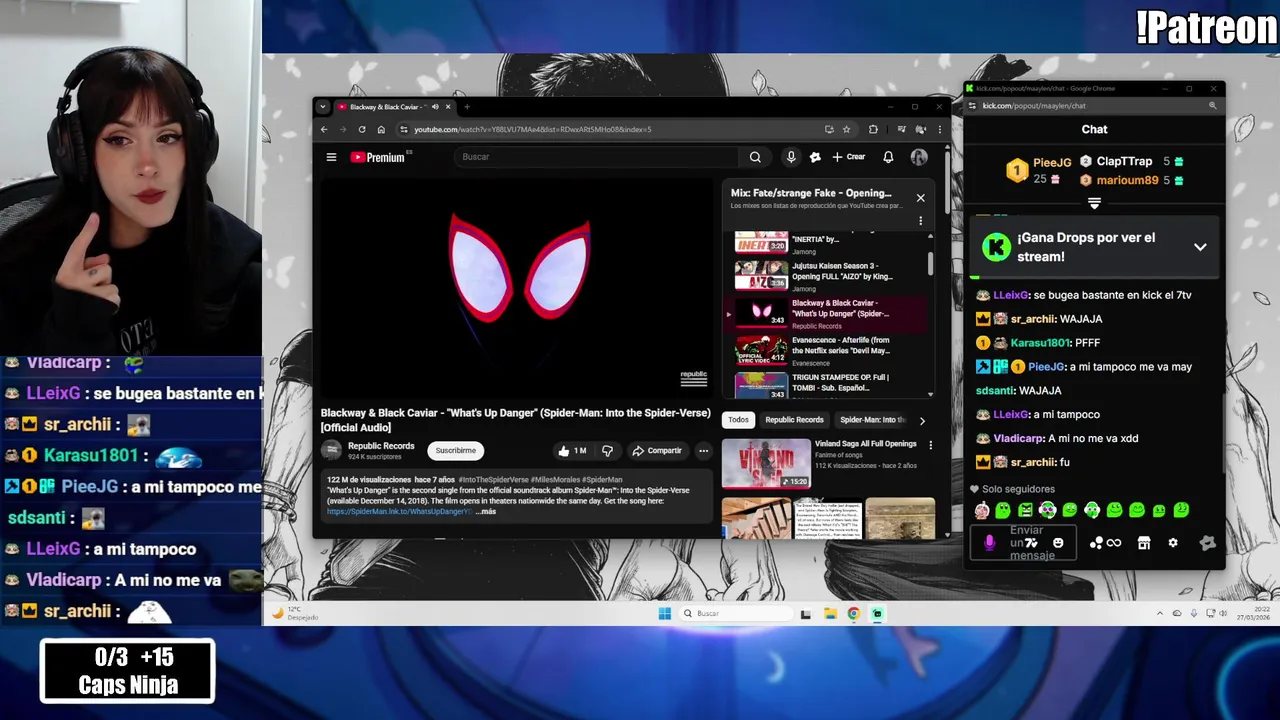Open options for Vinland Saga video
The image size is (1280, 720).
(x=930, y=445)
